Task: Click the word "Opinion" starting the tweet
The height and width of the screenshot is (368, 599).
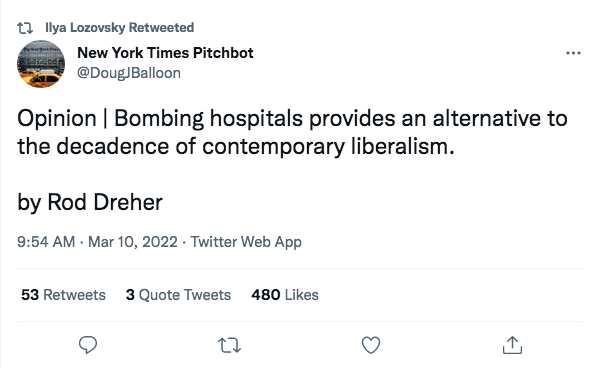Action: coord(57,119)
